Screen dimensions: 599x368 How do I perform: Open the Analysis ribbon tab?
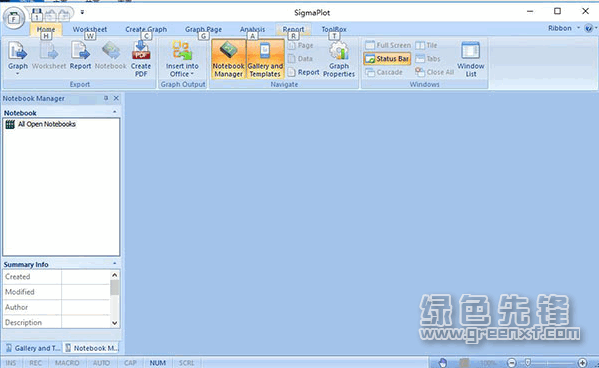[252, 29]
